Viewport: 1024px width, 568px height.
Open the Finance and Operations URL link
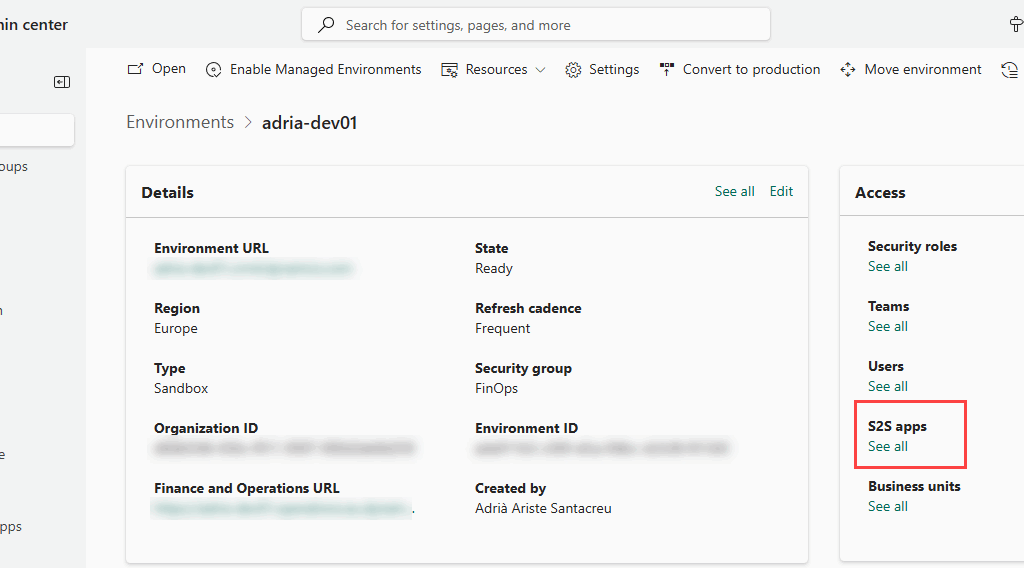pos(281,509)
